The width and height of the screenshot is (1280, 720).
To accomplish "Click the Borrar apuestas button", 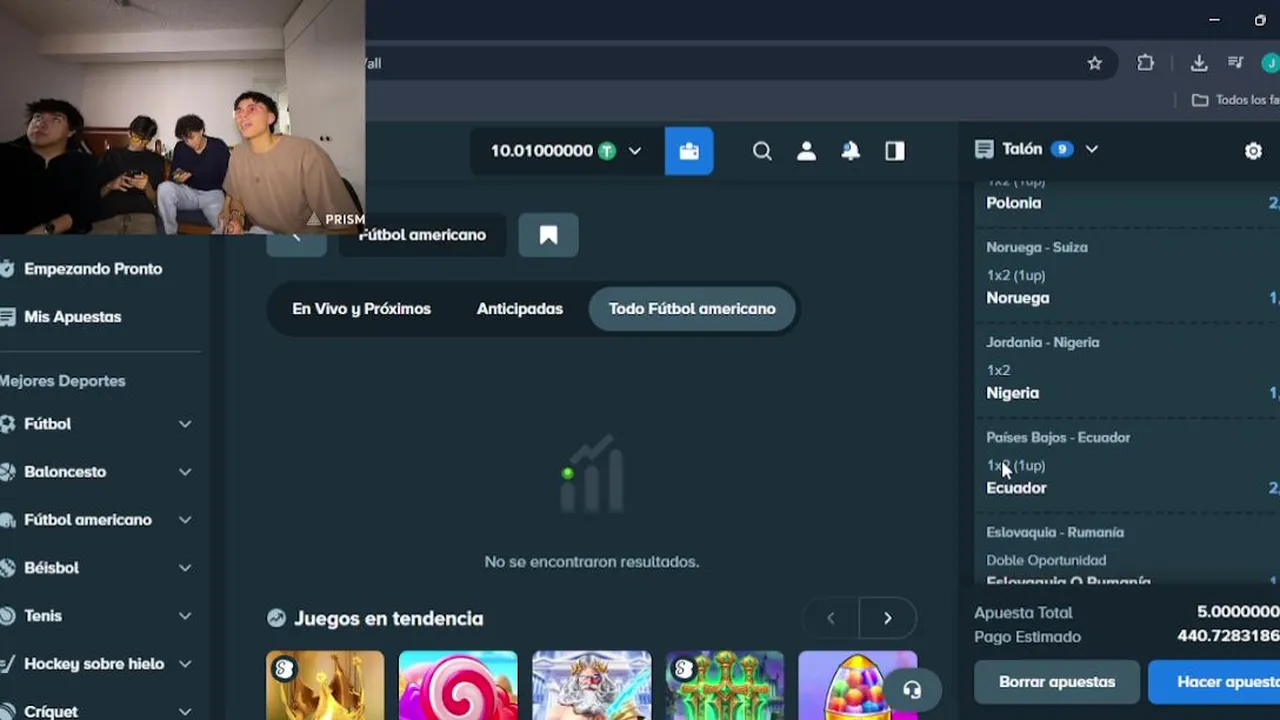I will 1057,682.
